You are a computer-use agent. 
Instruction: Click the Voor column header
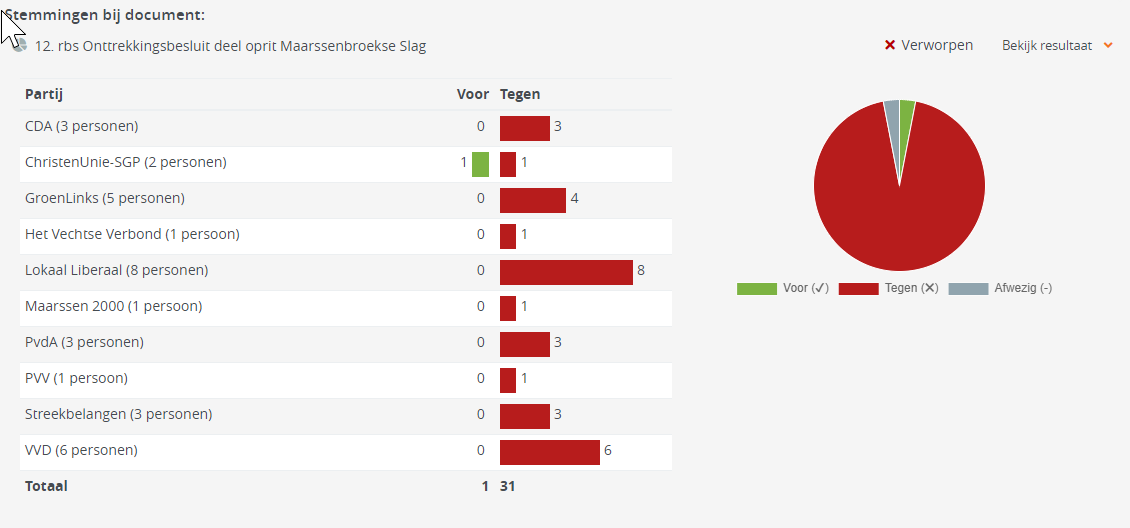coord(473,94)
